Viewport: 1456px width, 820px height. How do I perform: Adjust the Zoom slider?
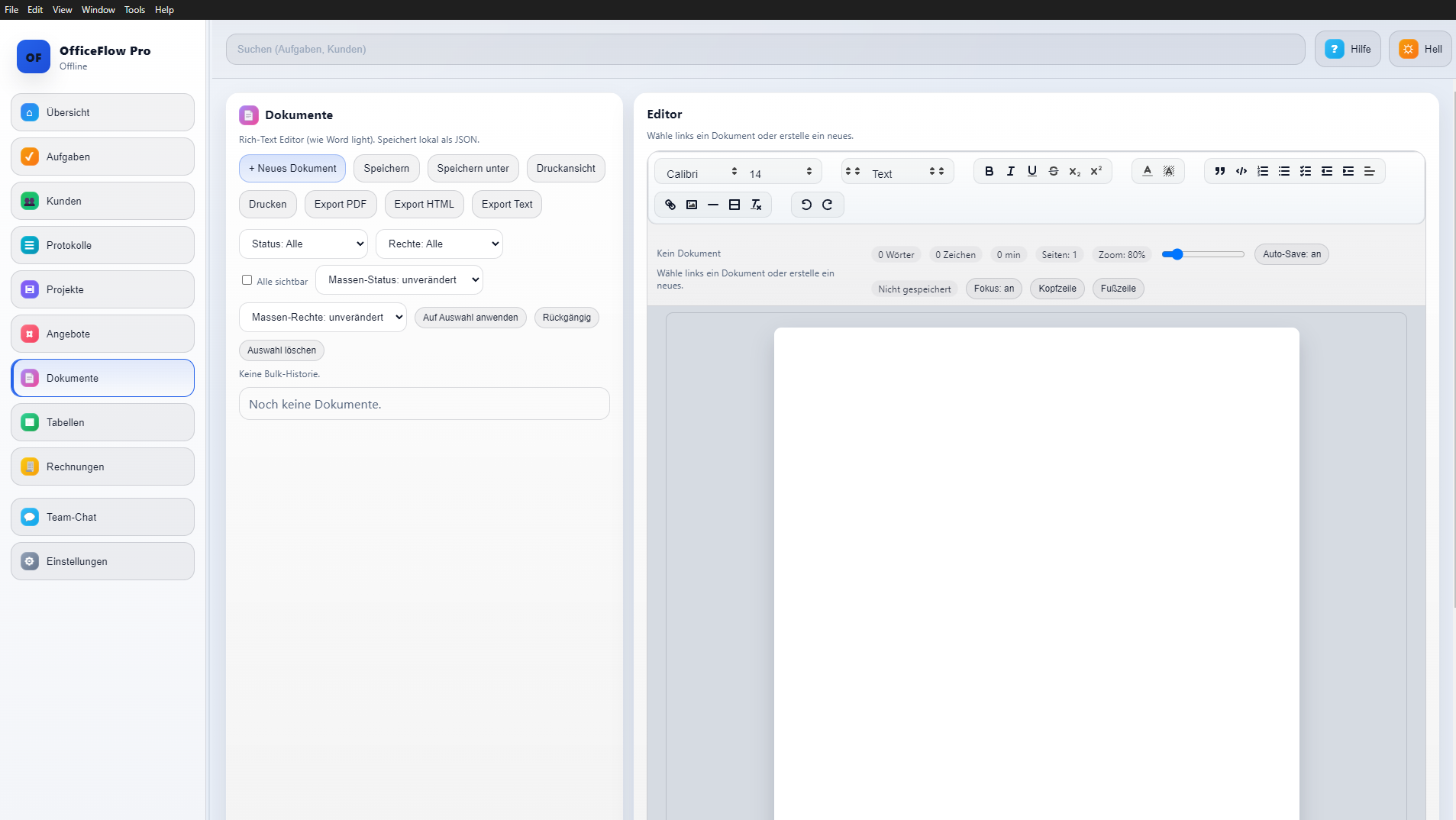tap(1203, 254)
